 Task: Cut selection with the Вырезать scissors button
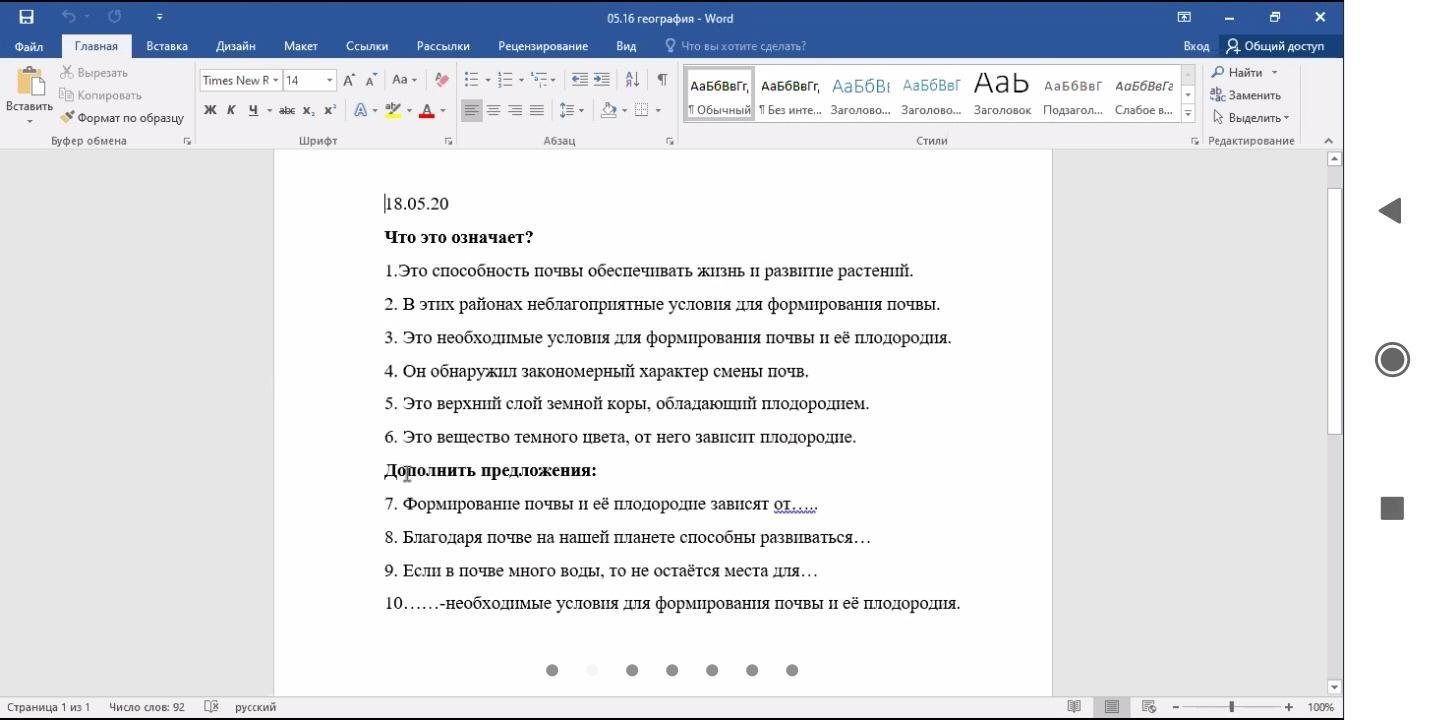[x=94, y=73]
